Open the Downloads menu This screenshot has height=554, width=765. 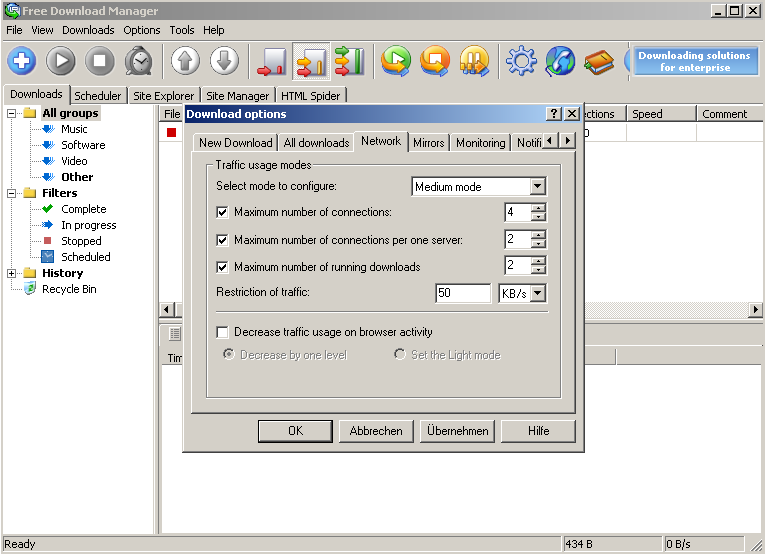[x=88, y=30]
